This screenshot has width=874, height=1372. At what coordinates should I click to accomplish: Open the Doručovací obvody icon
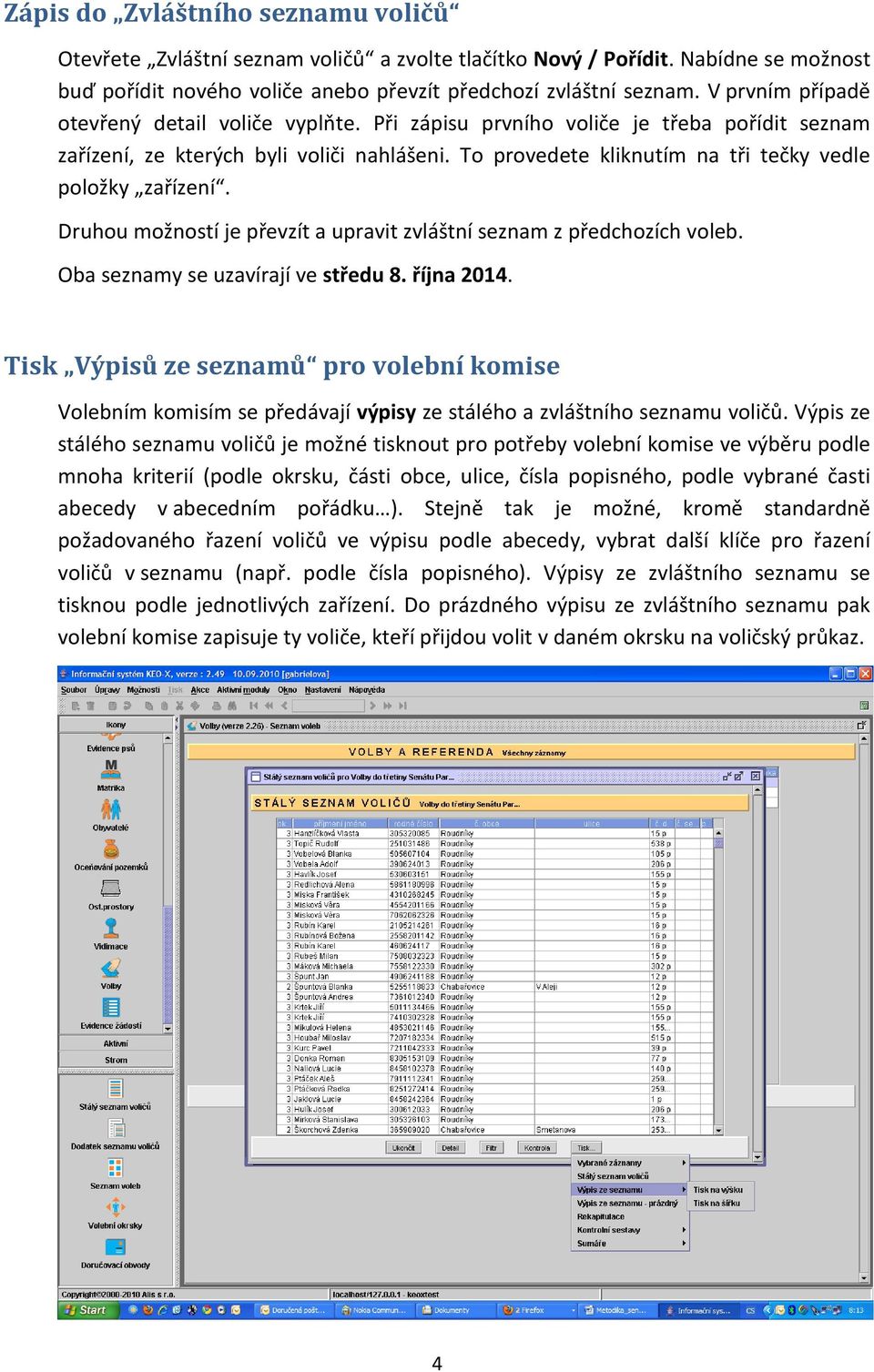tap(116, 1247)
